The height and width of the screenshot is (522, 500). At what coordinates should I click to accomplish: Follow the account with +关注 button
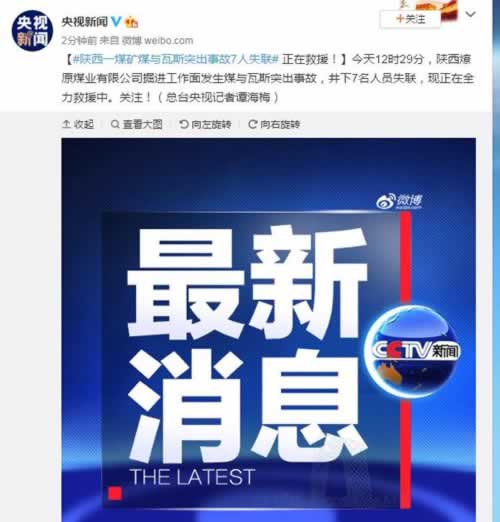tap(410, 19)
